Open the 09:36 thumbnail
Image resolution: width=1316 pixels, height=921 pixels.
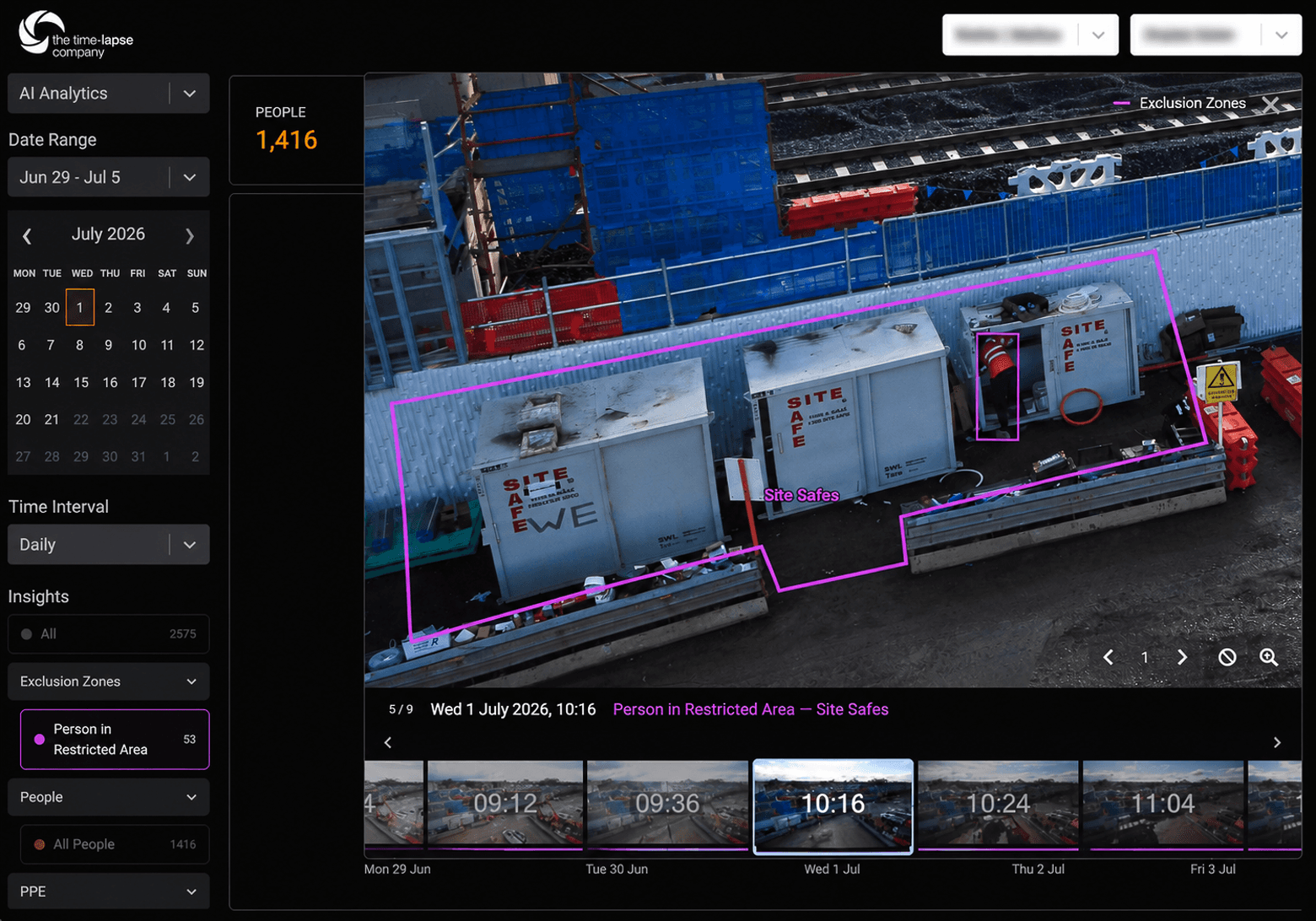pyautogui.click(x=667, y=805)
